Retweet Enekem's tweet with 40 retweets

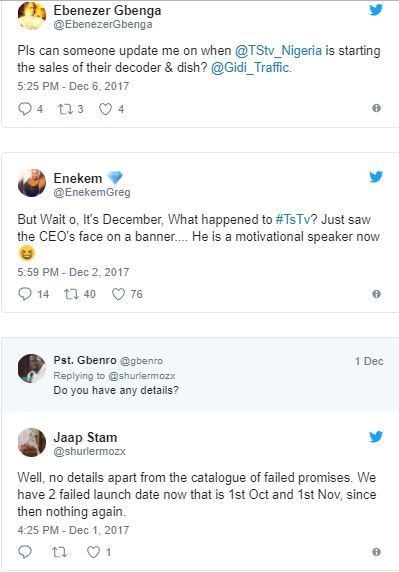71,294
